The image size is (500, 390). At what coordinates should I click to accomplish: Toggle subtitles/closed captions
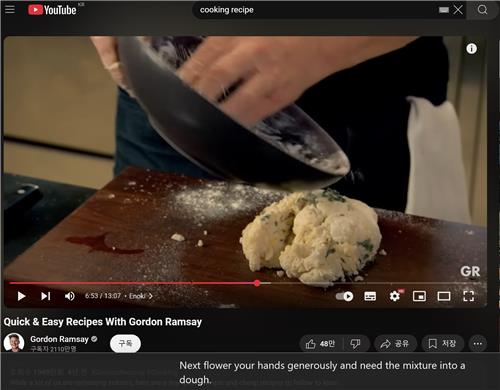pyautogui.click(x=370, y=296)
